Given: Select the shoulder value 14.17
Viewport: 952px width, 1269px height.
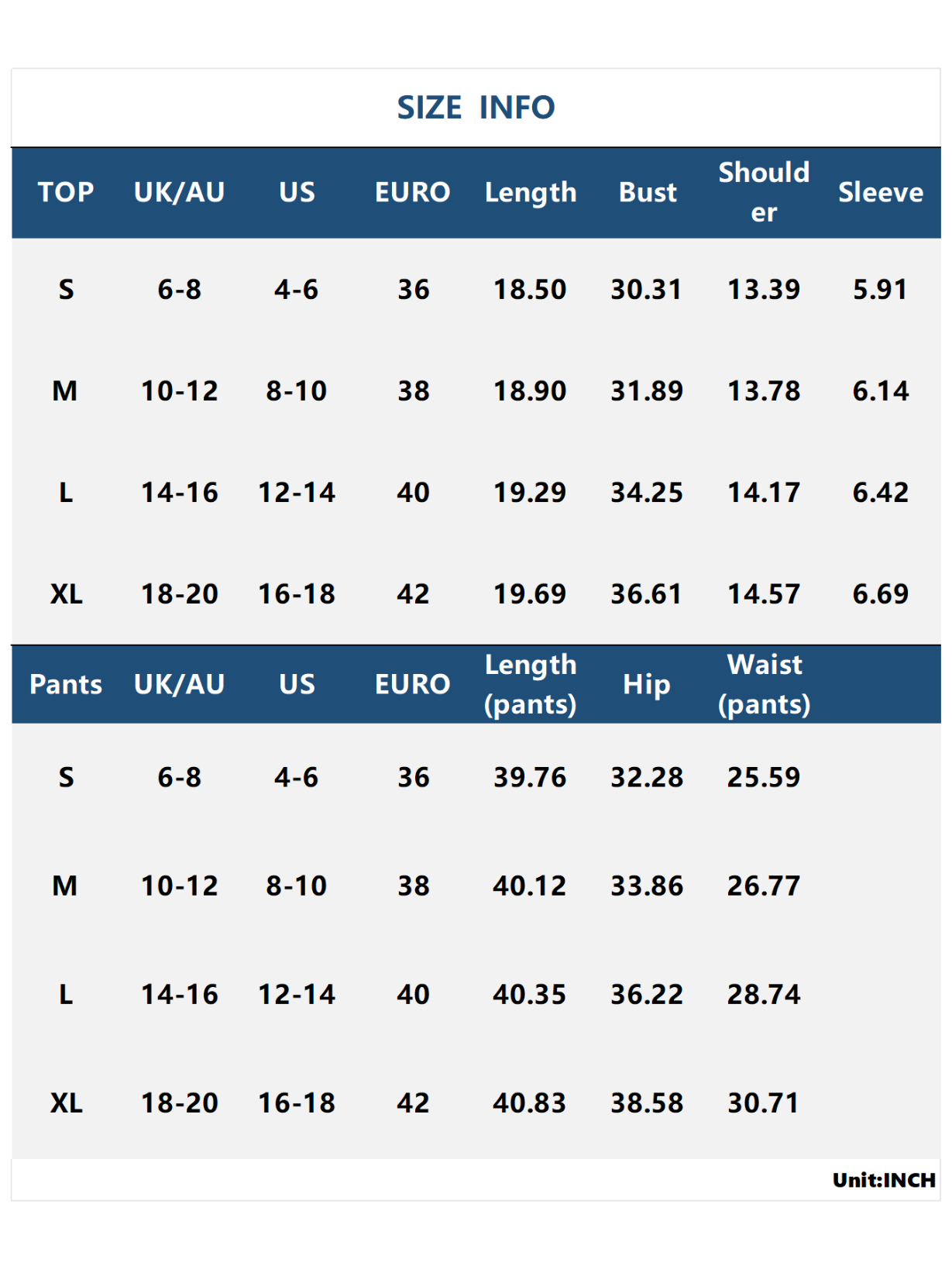Looking at the screenshot, I should (x=764, y=493).
